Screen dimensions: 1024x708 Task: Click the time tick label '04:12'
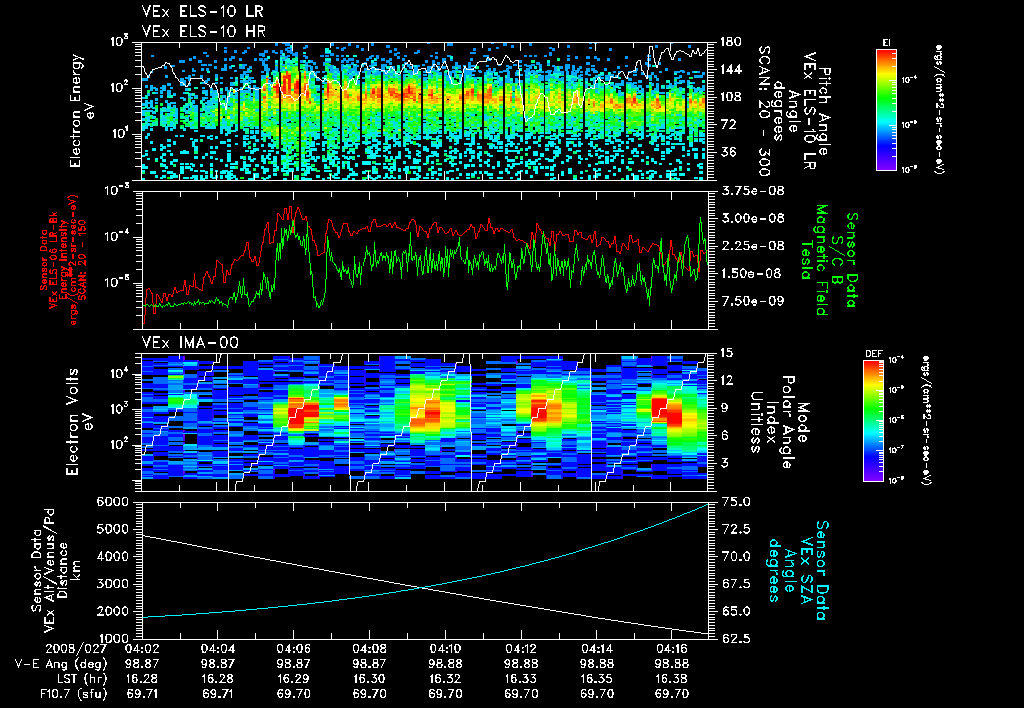520,649
